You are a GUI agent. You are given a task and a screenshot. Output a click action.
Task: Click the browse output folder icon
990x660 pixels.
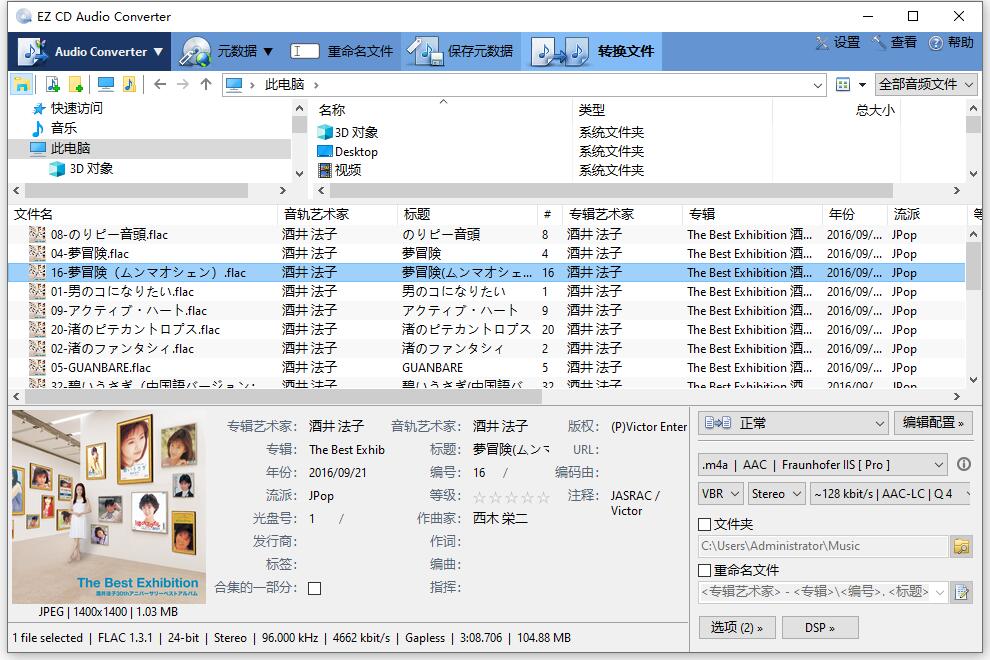point(962,546)
